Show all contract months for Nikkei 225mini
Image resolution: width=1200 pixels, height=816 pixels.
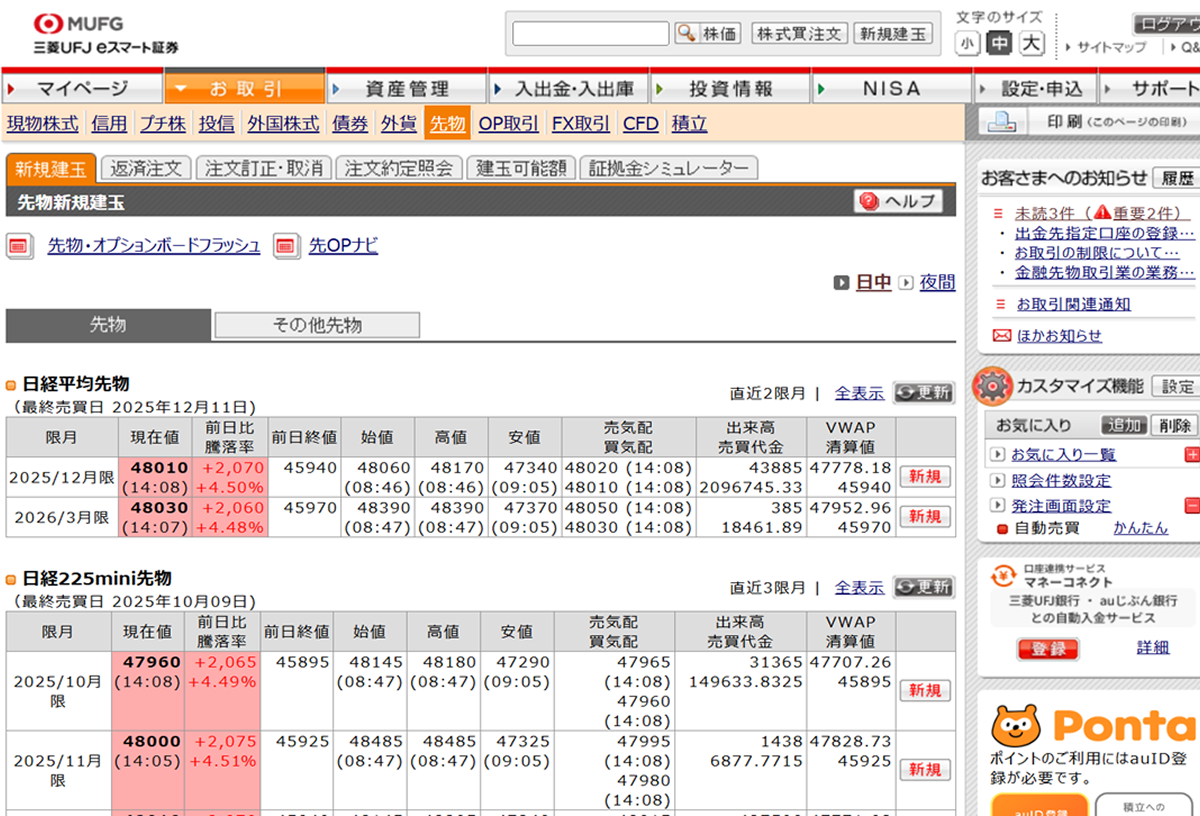pyautogui.click(x=859, y=587)
